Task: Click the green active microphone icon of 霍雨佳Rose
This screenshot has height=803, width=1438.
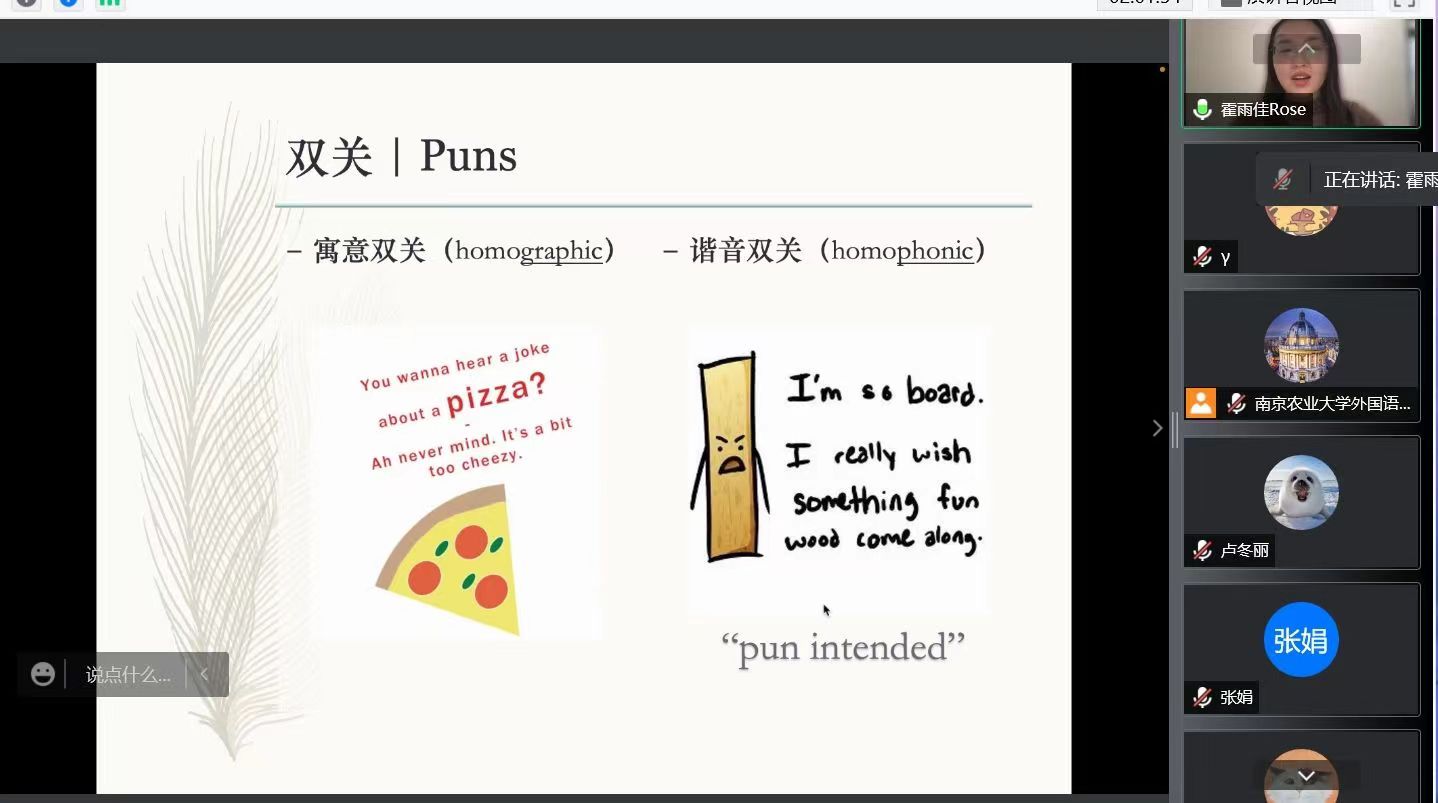Action: (1202, 109)
